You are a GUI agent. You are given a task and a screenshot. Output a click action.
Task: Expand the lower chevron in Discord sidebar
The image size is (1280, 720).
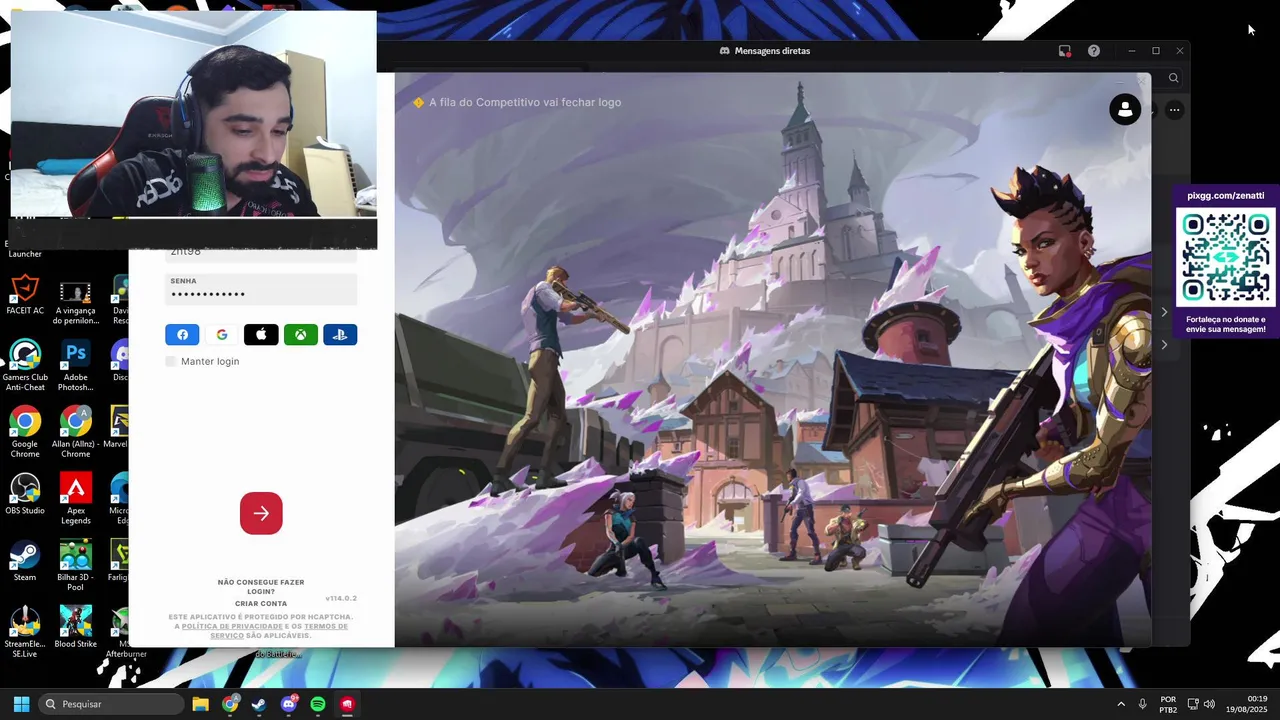coord(1164,345)
